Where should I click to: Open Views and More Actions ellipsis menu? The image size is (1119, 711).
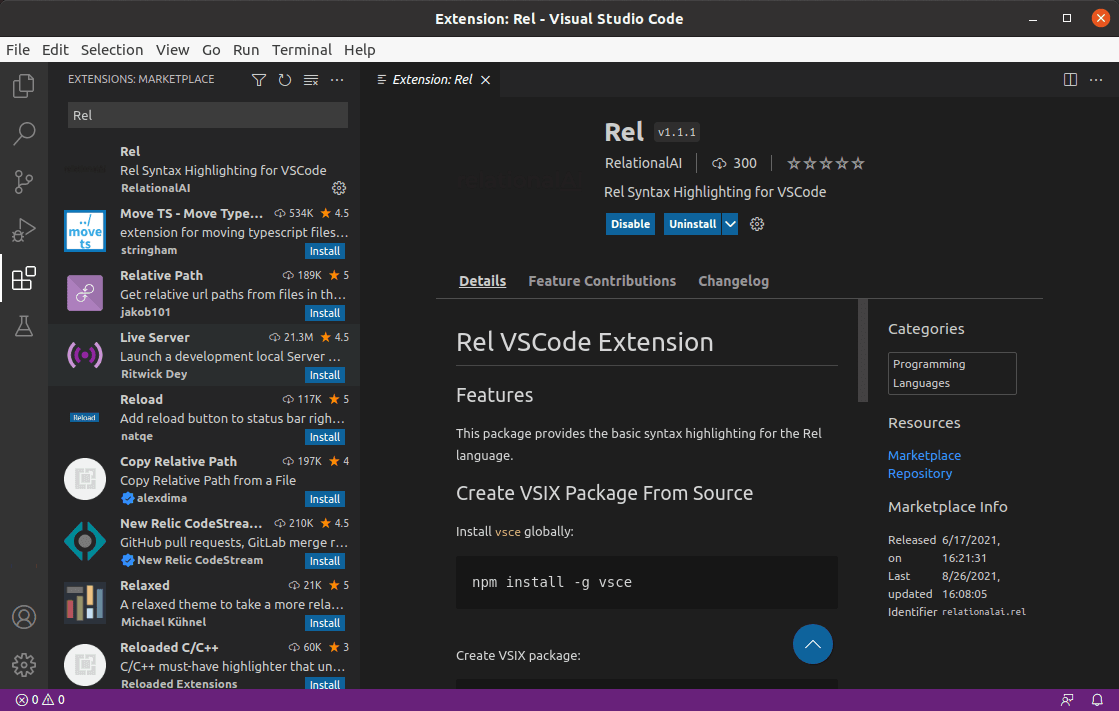pyautogui.click(x=337, y=80)
